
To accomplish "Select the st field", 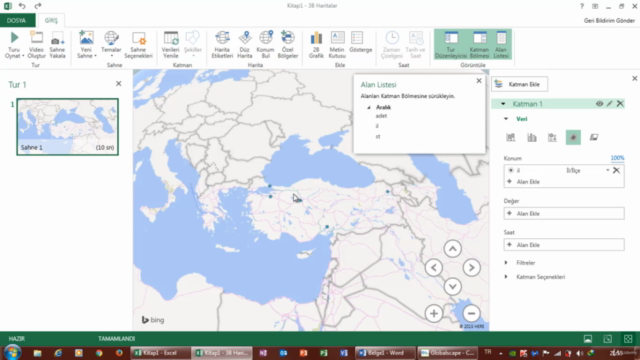I will (x=378, y=137).
